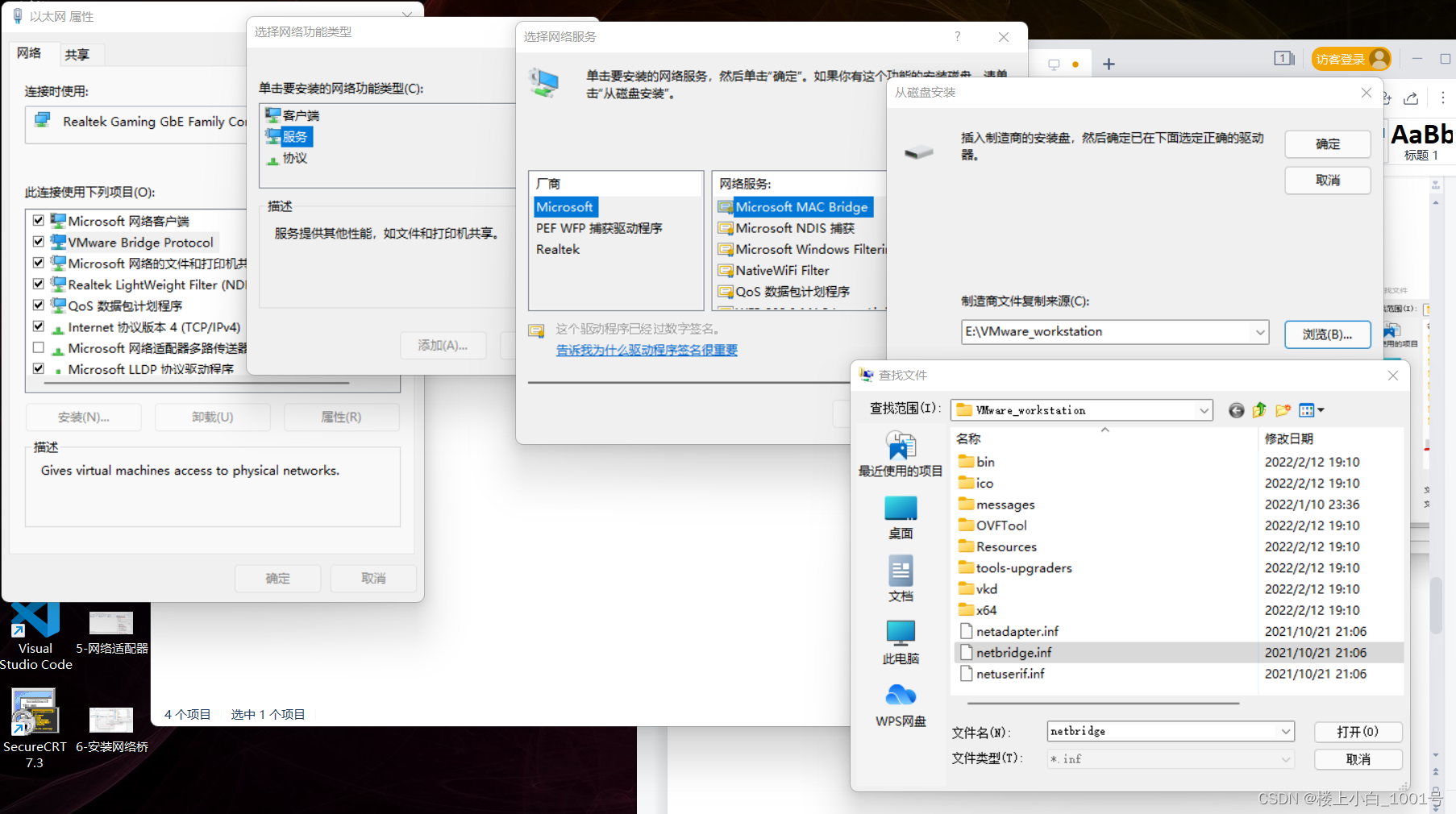Viewport: 1456px width, 814px height.
Task: Open WPS cloud drive in file dialog sidebar
Action: pyautogui.click(x=901, y=705)
